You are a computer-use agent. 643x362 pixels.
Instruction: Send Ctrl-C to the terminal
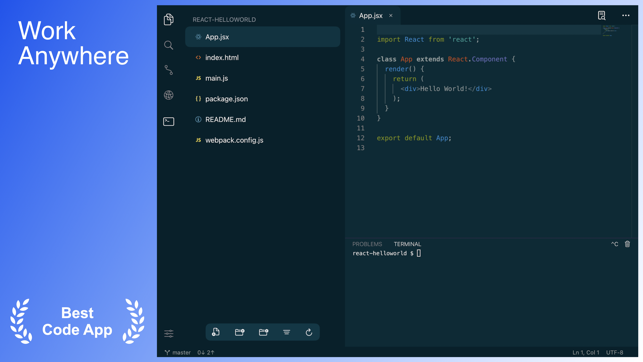pos(614,244)
